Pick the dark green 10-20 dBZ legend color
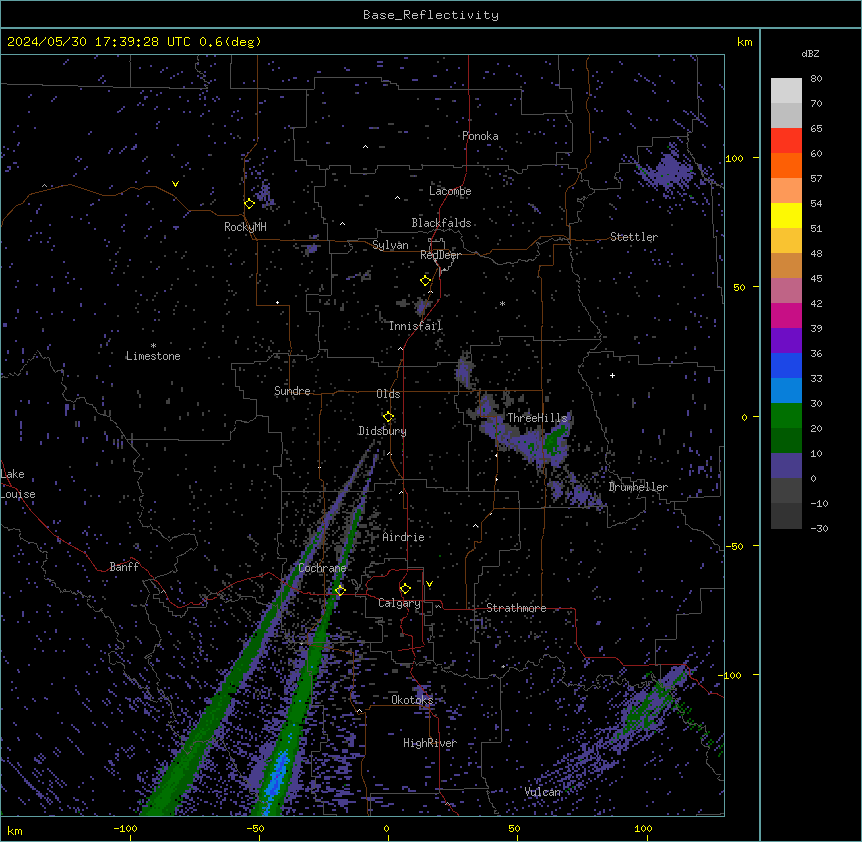 [x=786, y=440]
